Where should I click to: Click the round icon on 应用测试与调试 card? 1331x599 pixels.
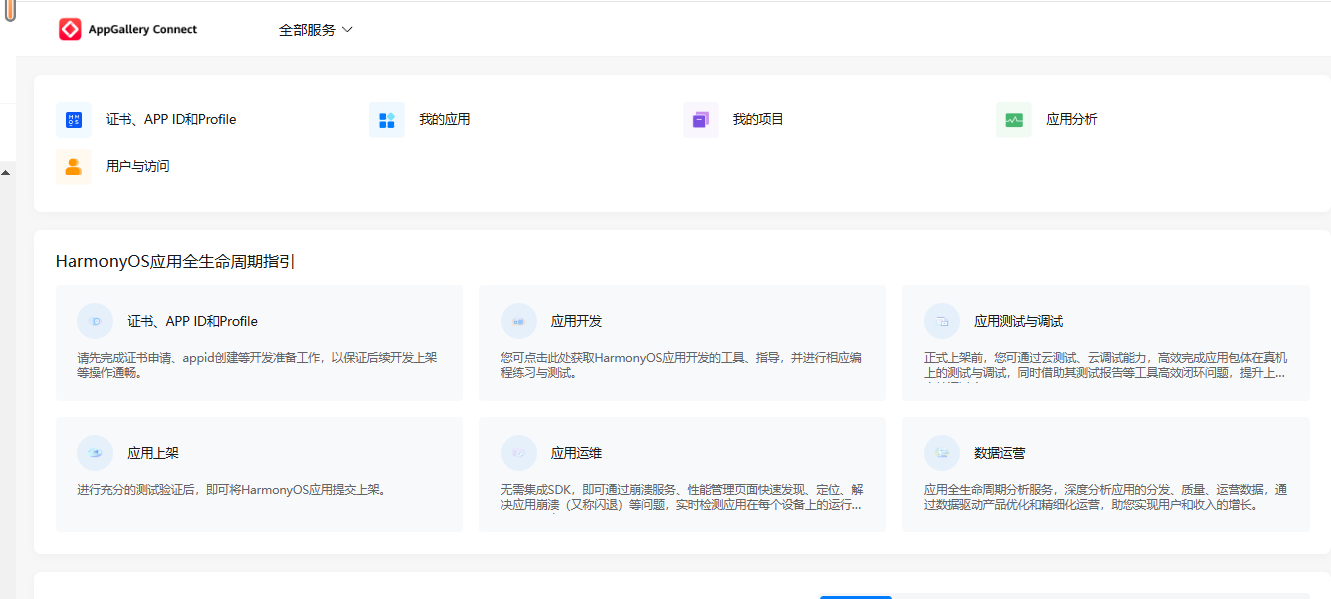(x=942, y=321)
